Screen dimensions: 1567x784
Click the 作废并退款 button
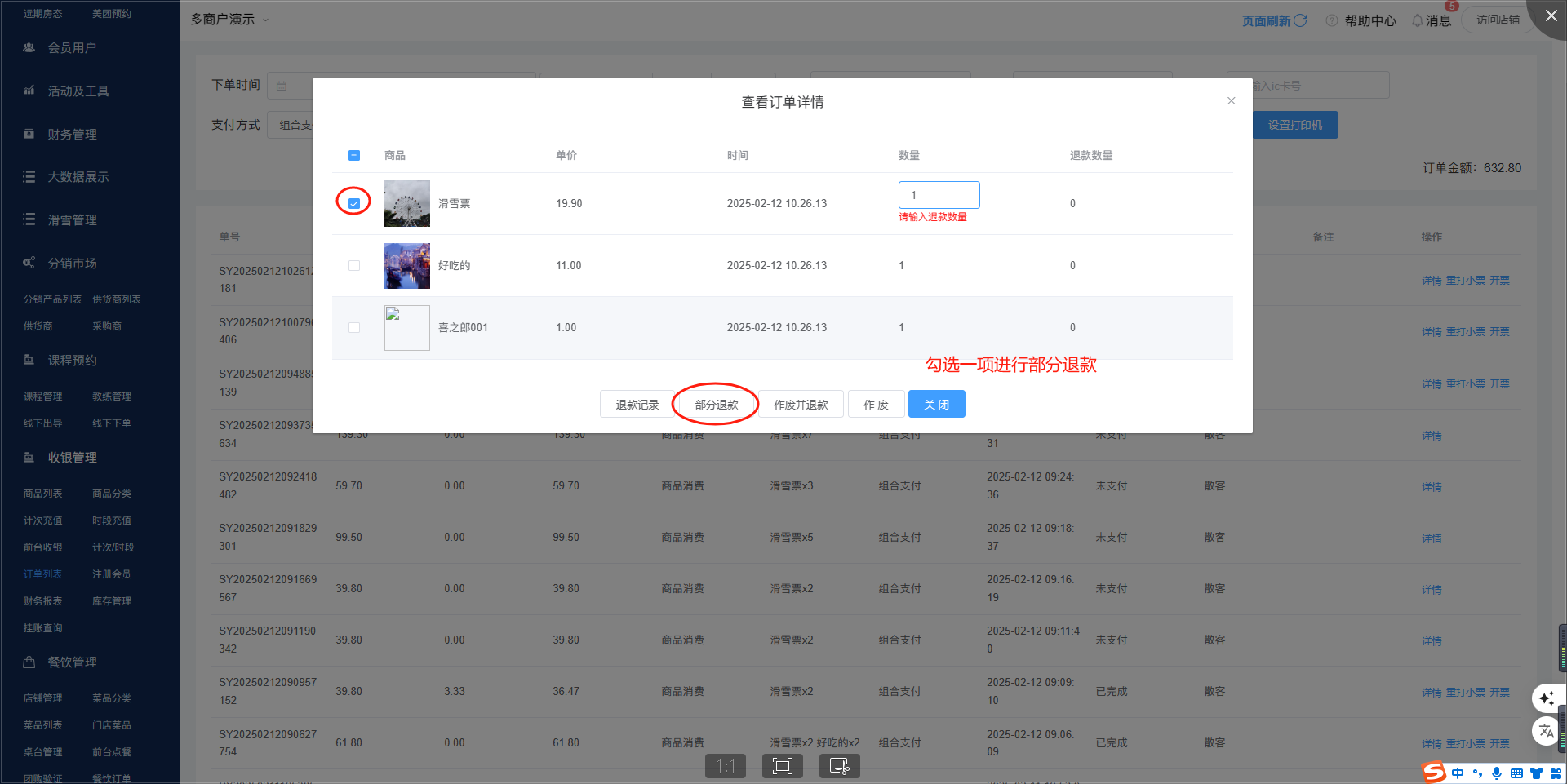[801, 405]
